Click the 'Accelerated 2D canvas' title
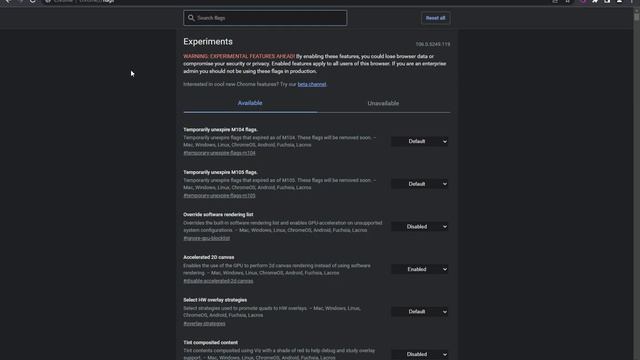The image size is (640, 360). click(209, 257)
